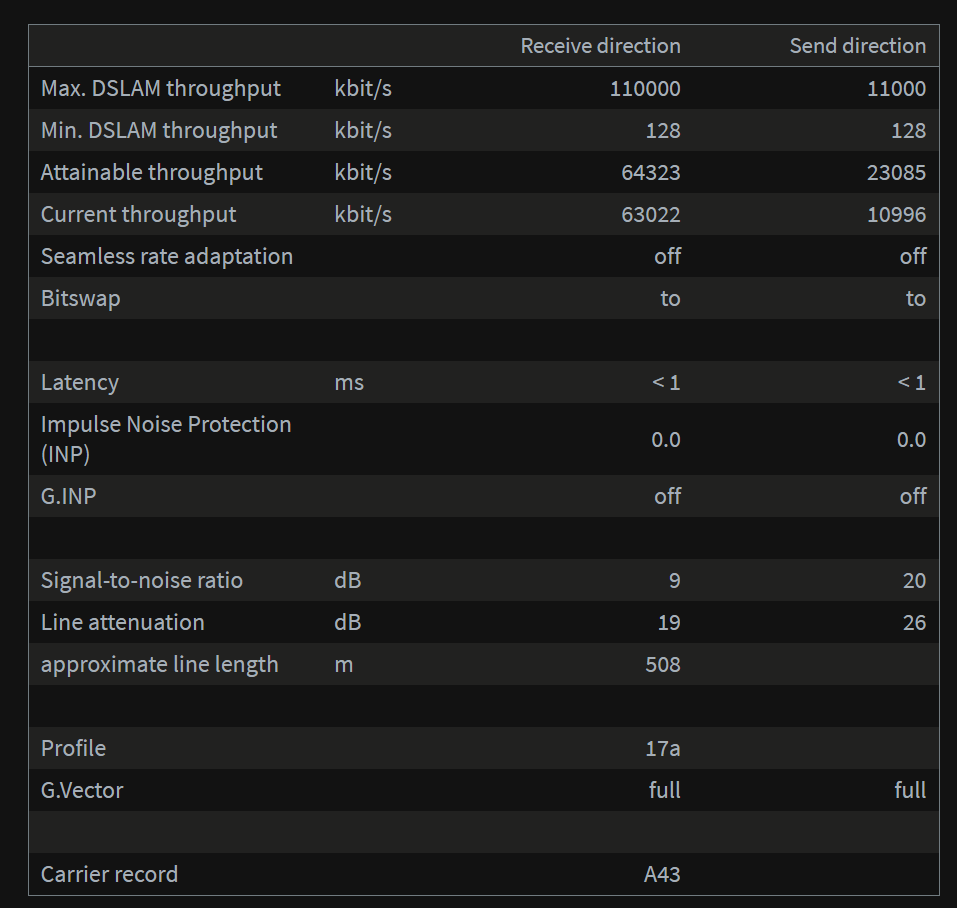Click the Current throughput row label
The image size is (957, 908).
(139, 214)
